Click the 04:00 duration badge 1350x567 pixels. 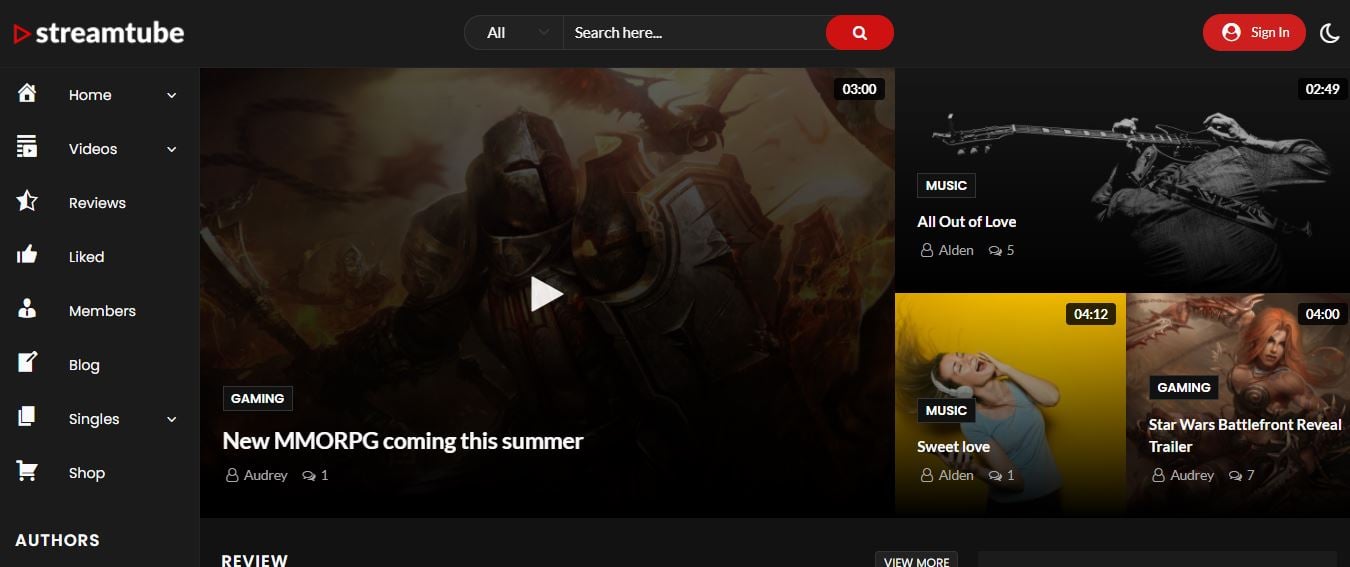(1322, 314)
